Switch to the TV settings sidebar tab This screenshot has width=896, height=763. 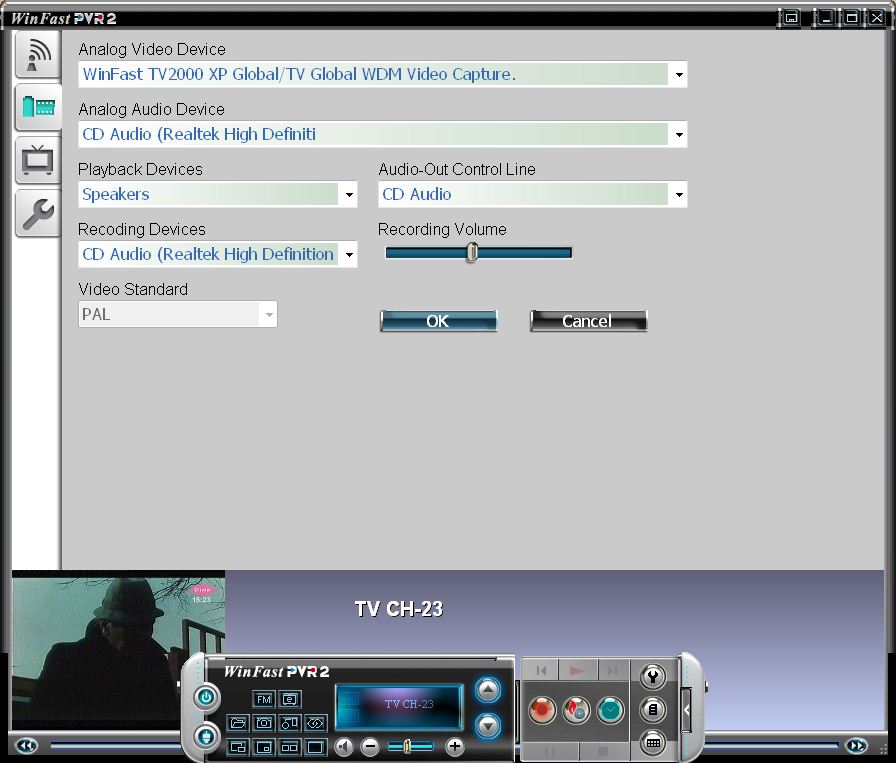pyautogui.click(x=38, y=160)
